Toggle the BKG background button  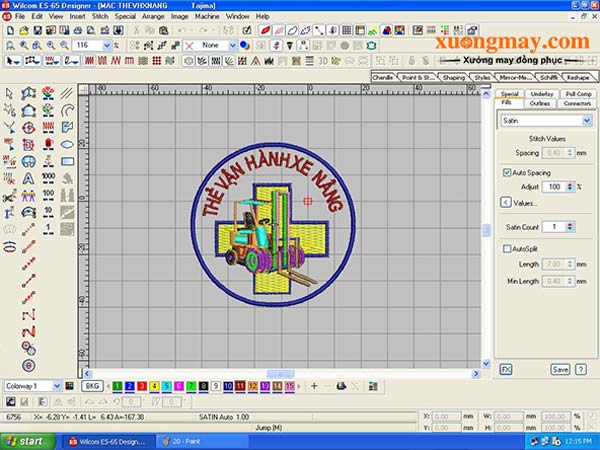tap(91, 385)
